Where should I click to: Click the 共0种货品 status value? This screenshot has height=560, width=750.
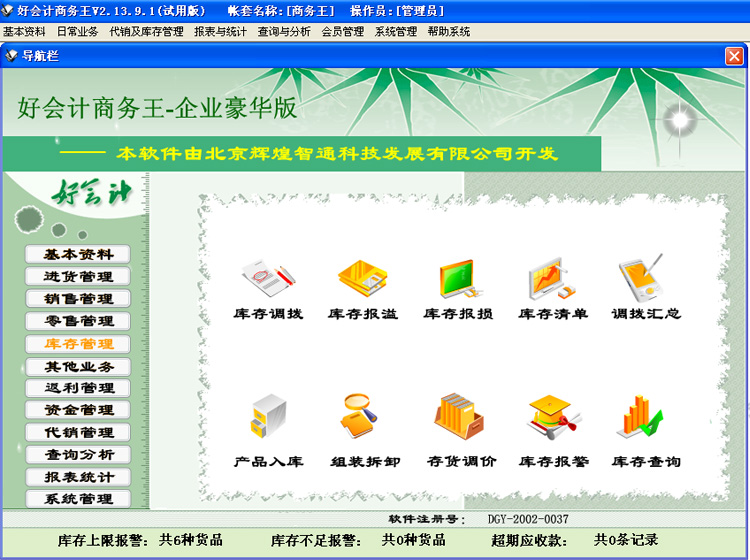(414, 540)
